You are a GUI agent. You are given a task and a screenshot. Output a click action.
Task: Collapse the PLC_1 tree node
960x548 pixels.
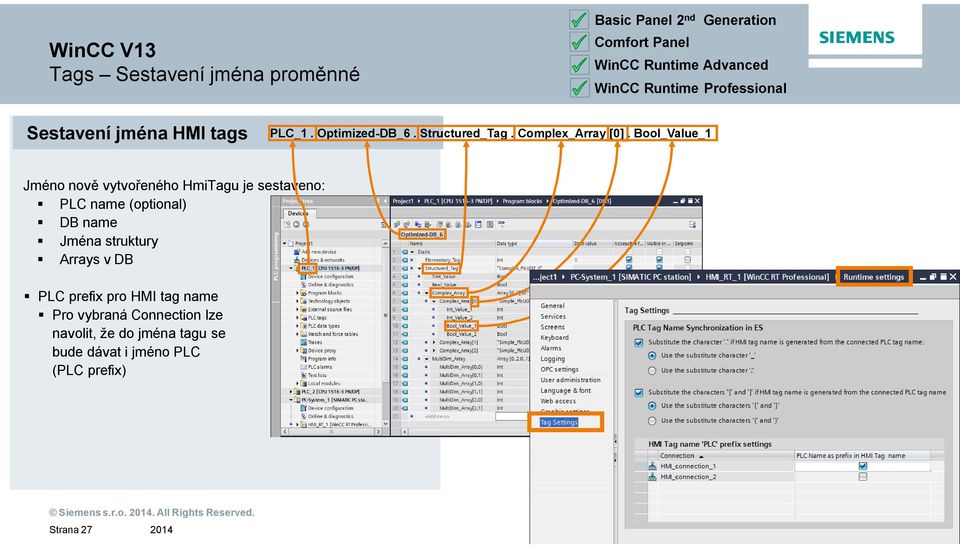(291, 268)
